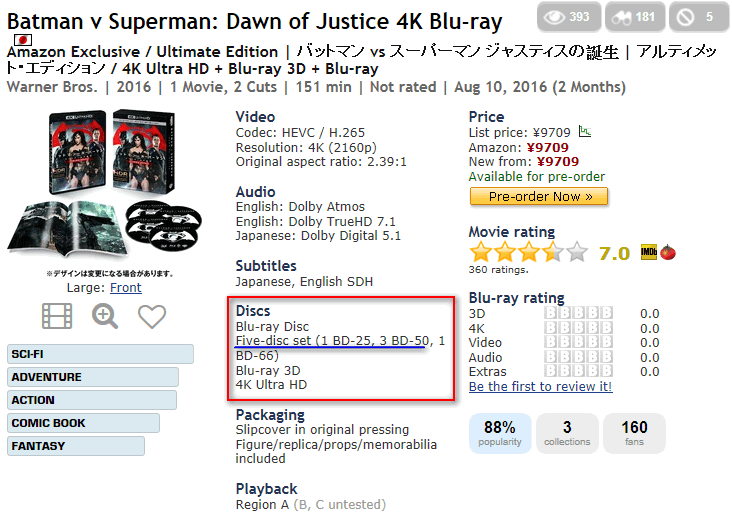Toggle the heart wishlist icon
This screenshot has width=732, height=518.
152,316
